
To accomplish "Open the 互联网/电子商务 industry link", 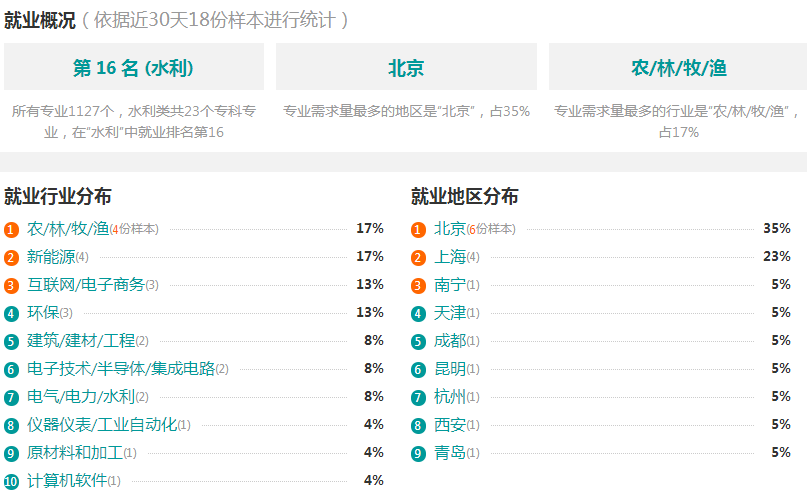I will click(x=85, y=284).
